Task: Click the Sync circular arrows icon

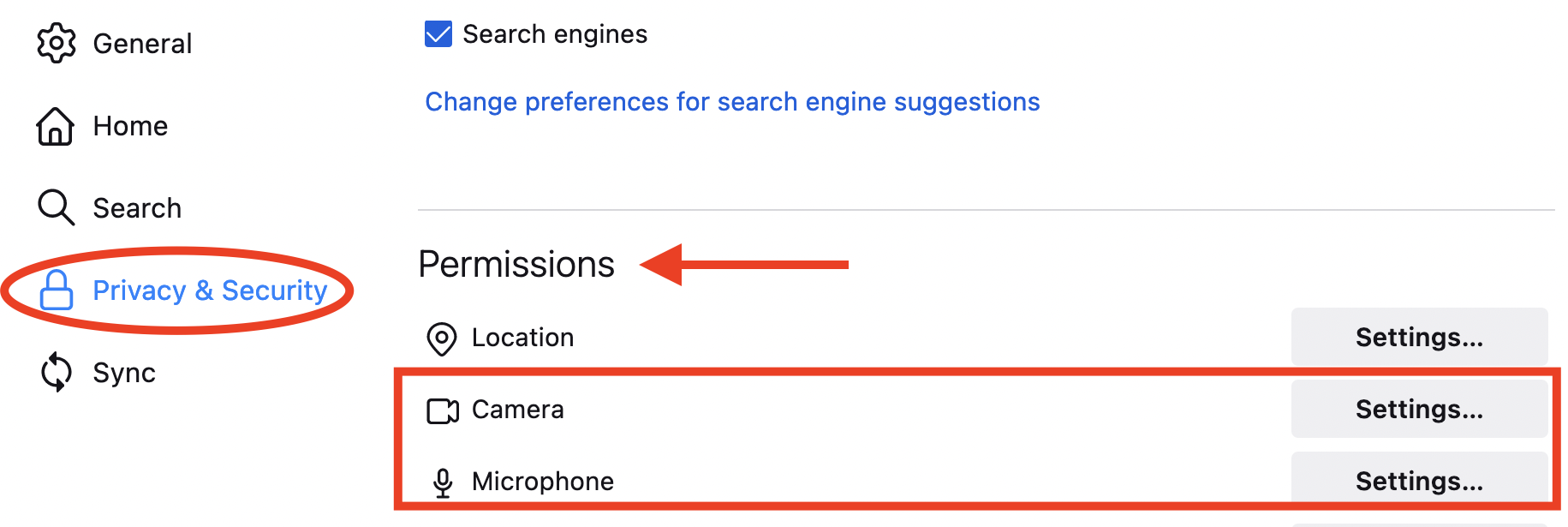Action: coord(57,372)
